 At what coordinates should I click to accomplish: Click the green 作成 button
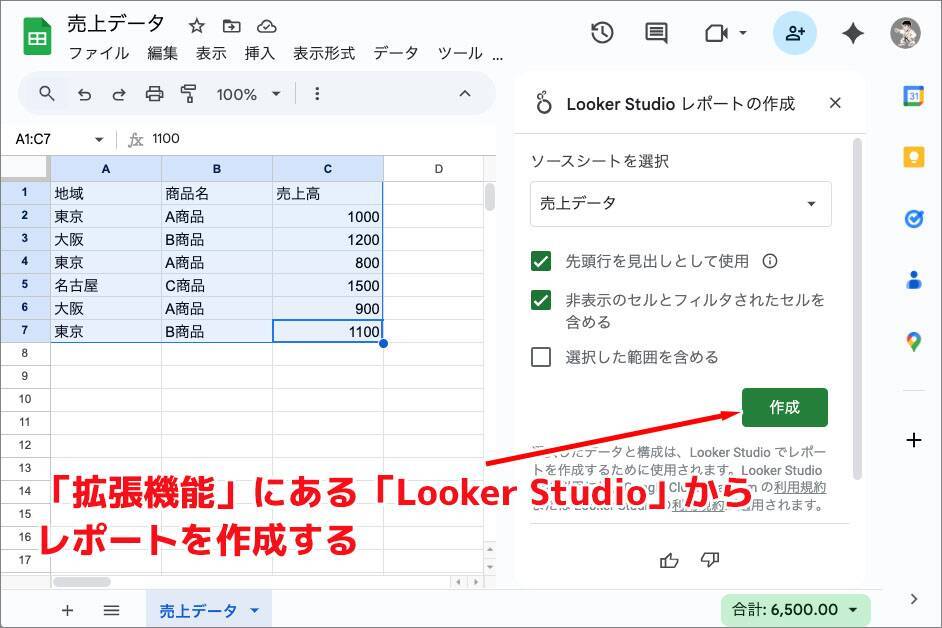(x=784, y=407)
